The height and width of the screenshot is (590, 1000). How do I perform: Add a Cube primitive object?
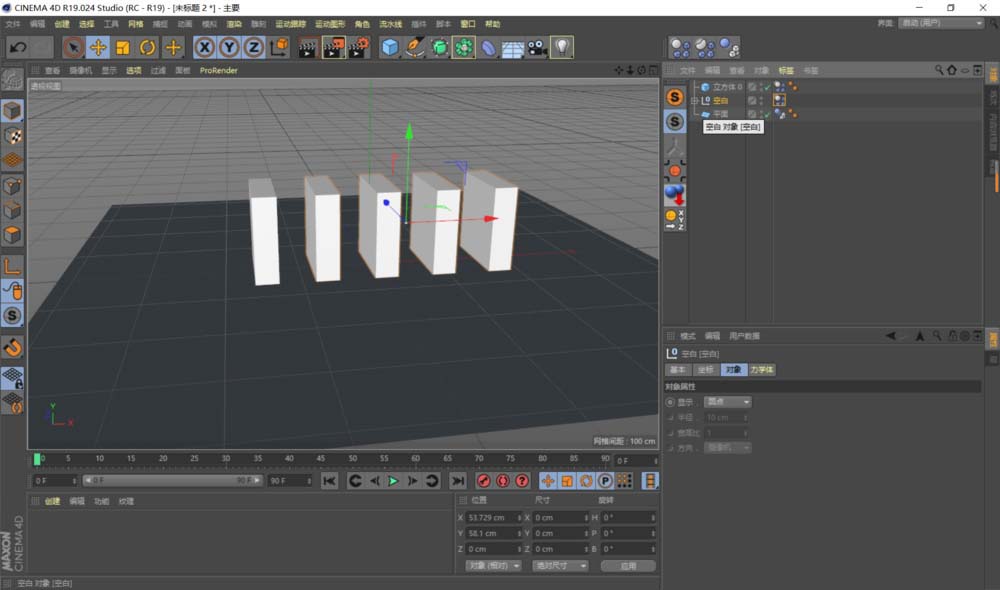pyautogui.click(x=390, y=47)
